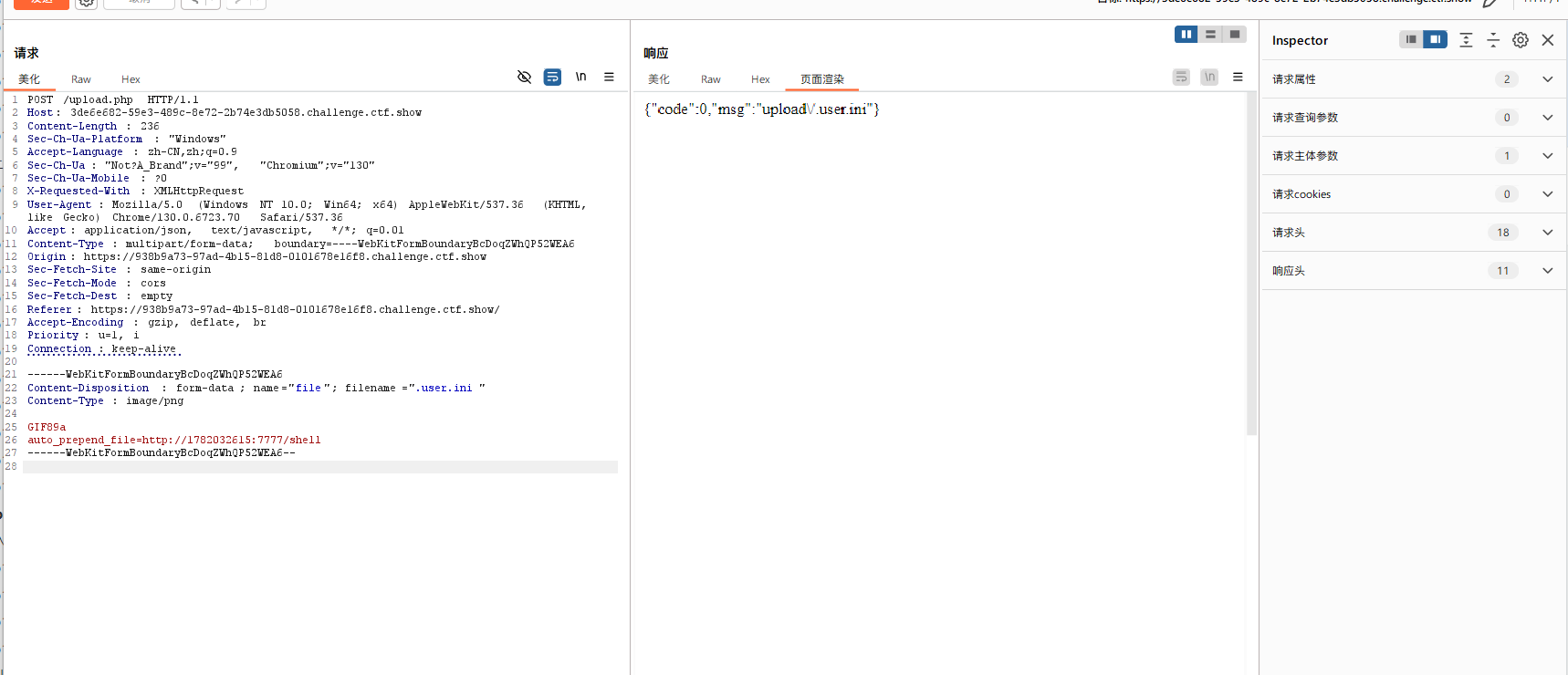Select the response 页面渲染 tab
Image resolution: width=1568 pixels, height=675 pixels.
pos(822,79)
